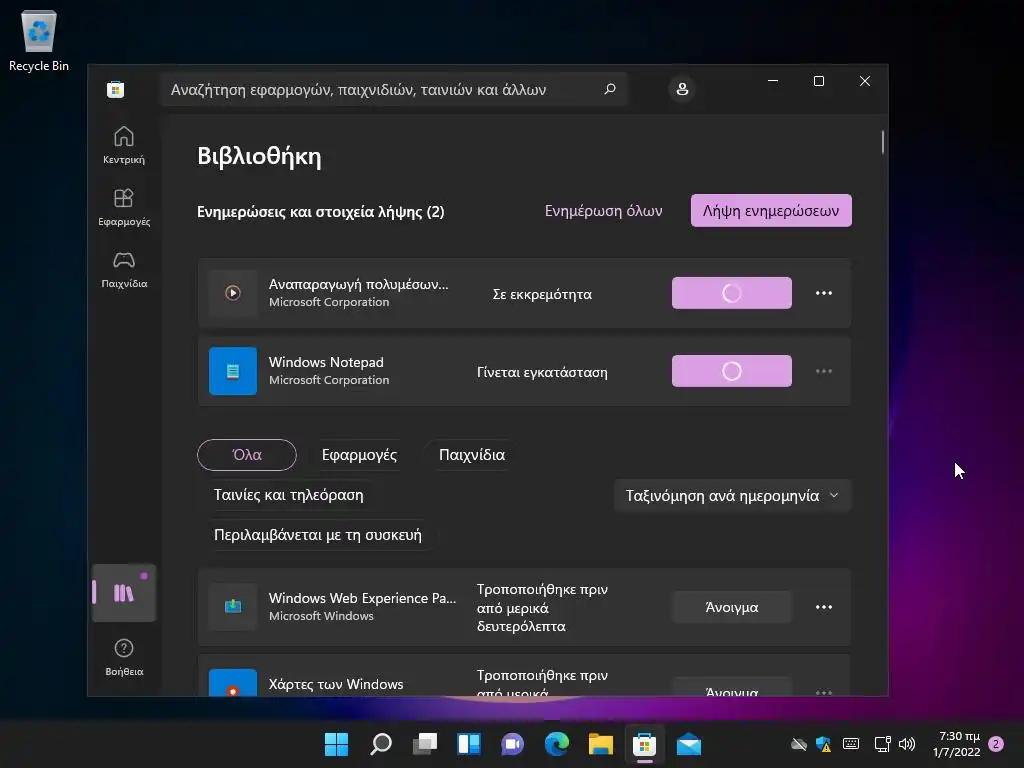This screenshot has width=1024, height=768.
Task: Click the search magnifier icon in Store
Action: tap(610, 89)
